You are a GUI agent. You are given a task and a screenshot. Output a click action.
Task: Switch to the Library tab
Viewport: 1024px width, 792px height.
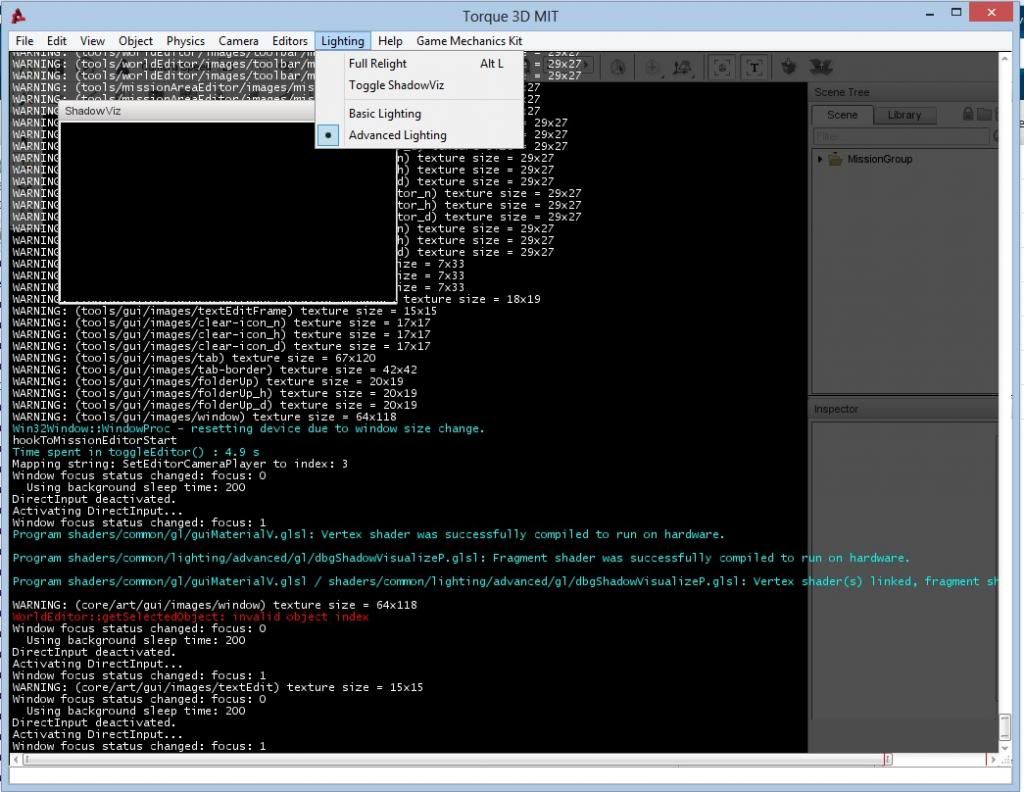pyautogui.click(x=904, y=115)
